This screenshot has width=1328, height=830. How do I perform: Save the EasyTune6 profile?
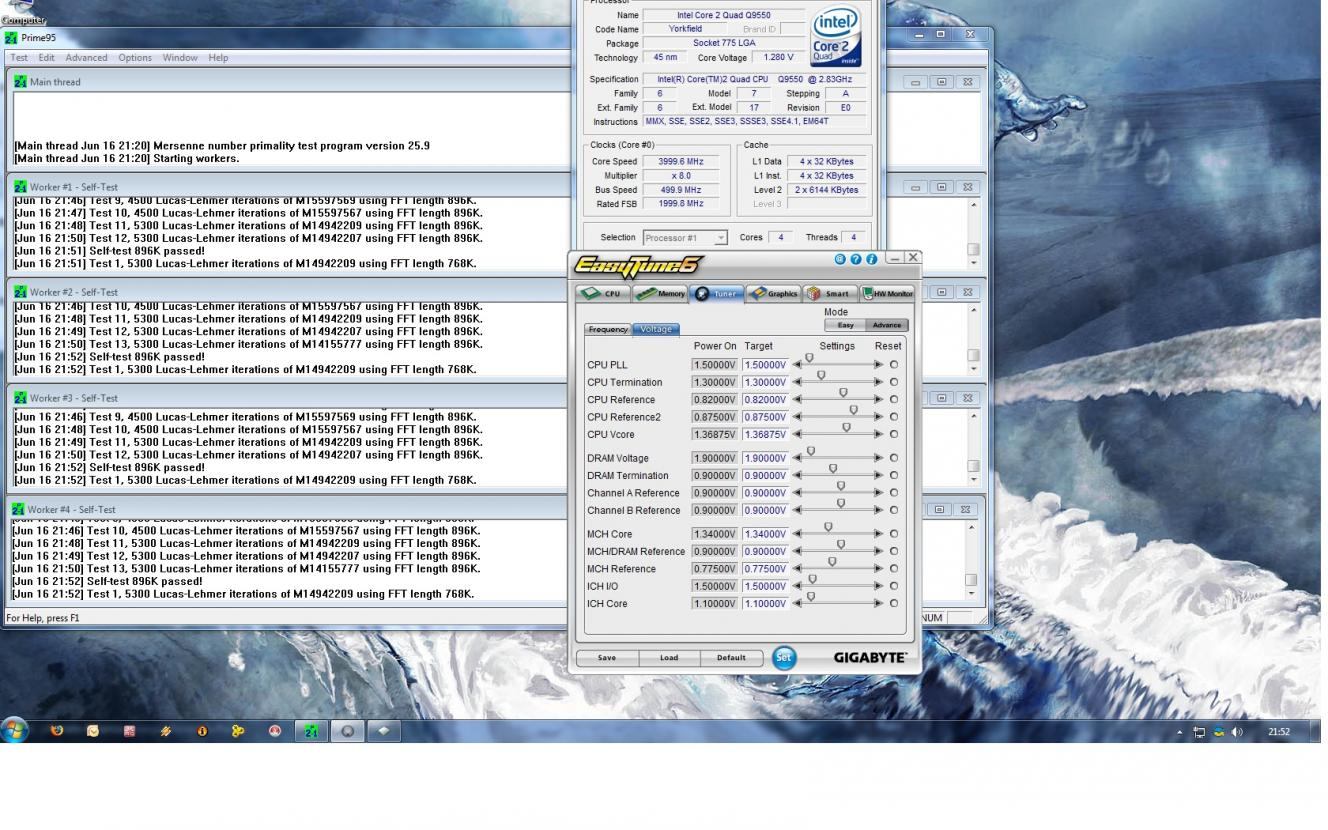point(607,658)
